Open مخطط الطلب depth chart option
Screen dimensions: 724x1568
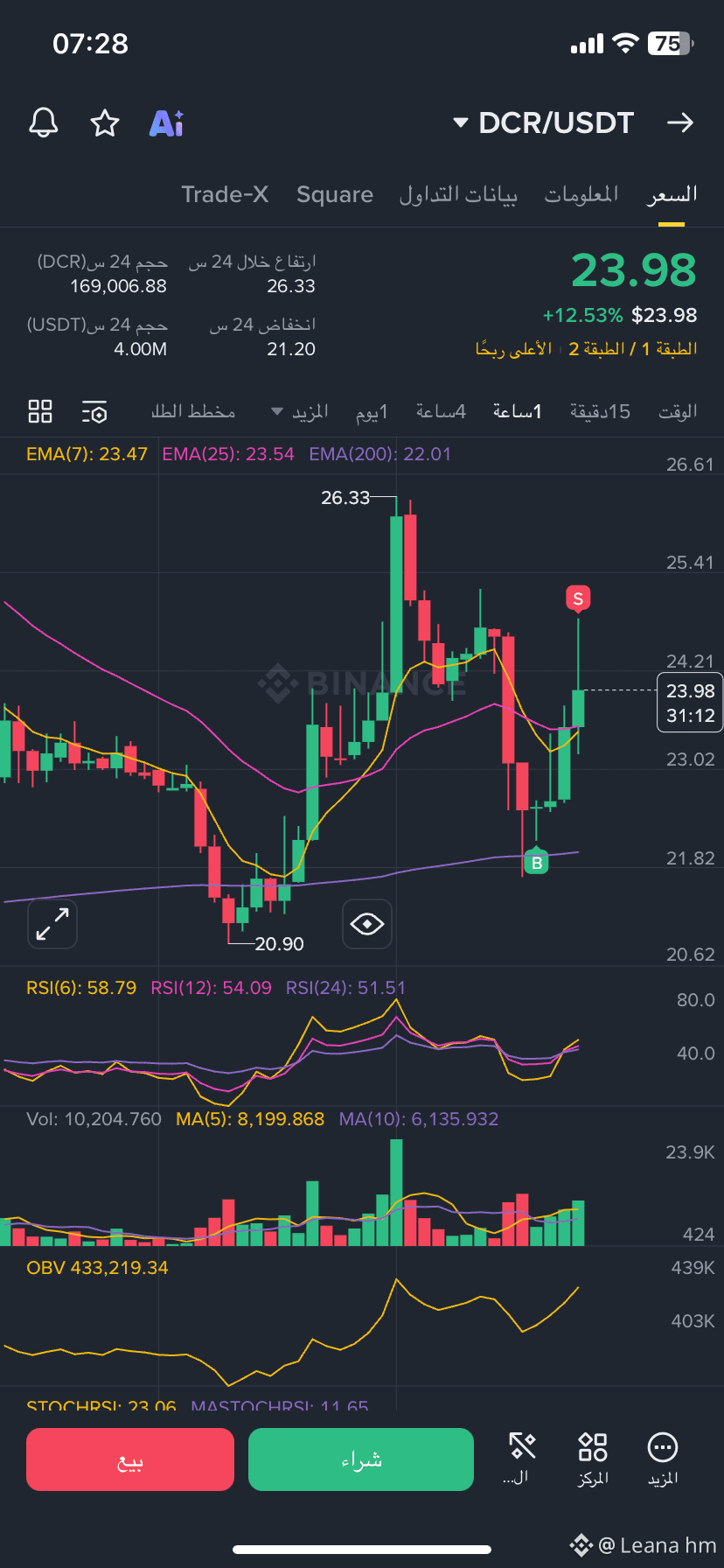(193, 411)
